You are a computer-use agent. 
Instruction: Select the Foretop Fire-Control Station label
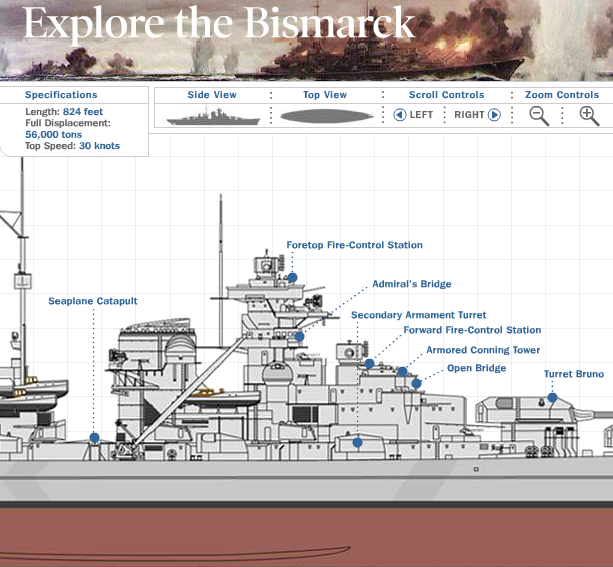coord(355,245)
